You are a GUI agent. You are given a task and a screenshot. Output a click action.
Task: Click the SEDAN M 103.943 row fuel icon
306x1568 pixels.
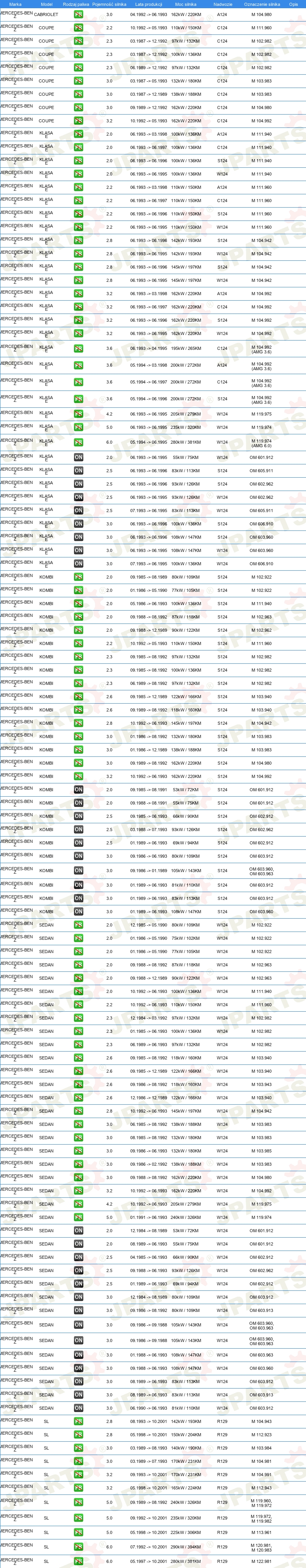pyautogui.click(x=79, y=1085)
